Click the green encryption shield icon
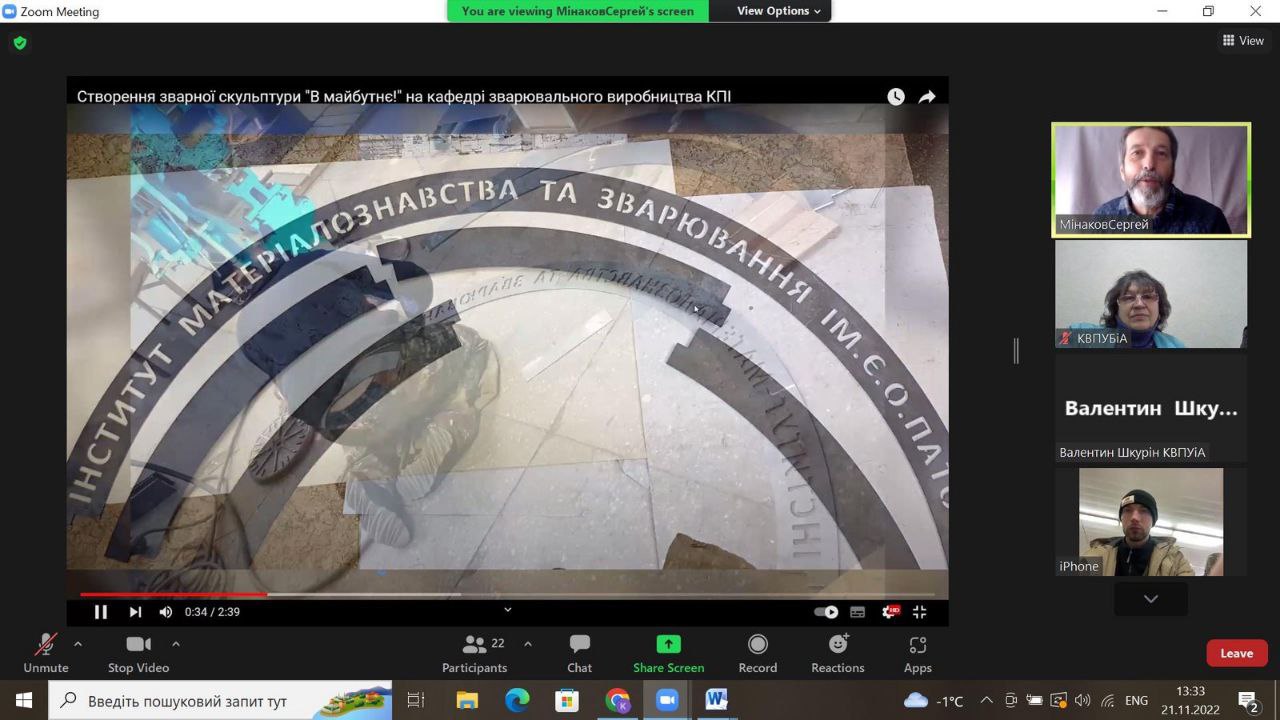The image size is (1280, 720). point(20,43)
